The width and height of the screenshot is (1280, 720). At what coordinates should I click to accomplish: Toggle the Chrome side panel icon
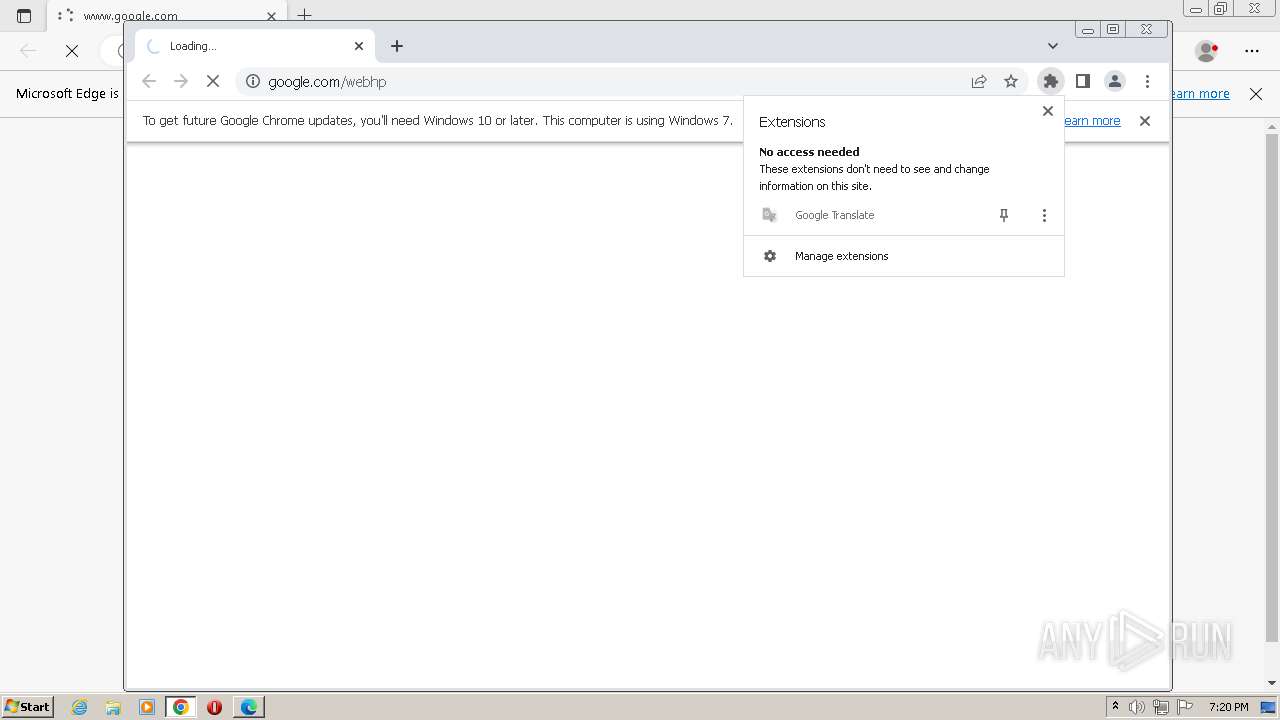pyautogui.click(x=1082, y=81)
